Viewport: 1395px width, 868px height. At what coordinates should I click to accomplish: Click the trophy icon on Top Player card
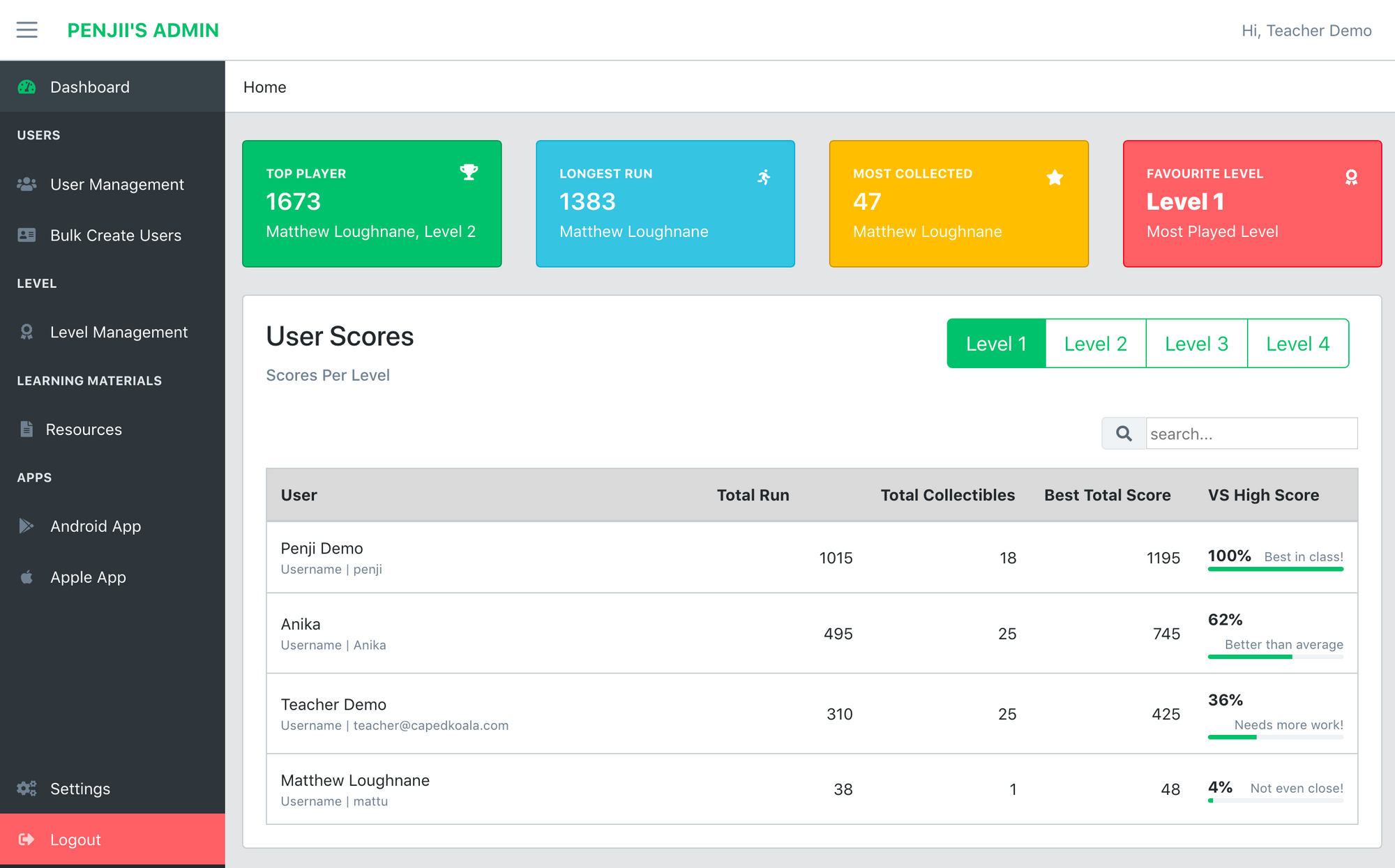point(469,172)
